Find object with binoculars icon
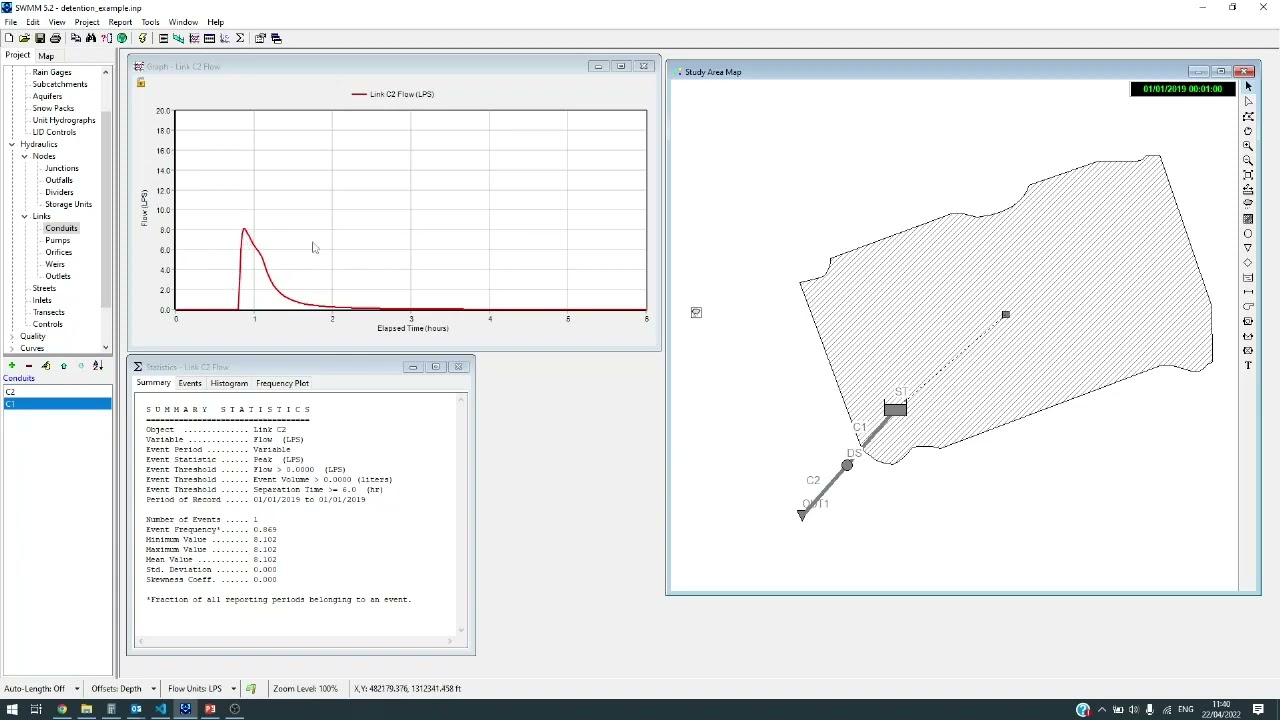 click(x=90, y=38)
